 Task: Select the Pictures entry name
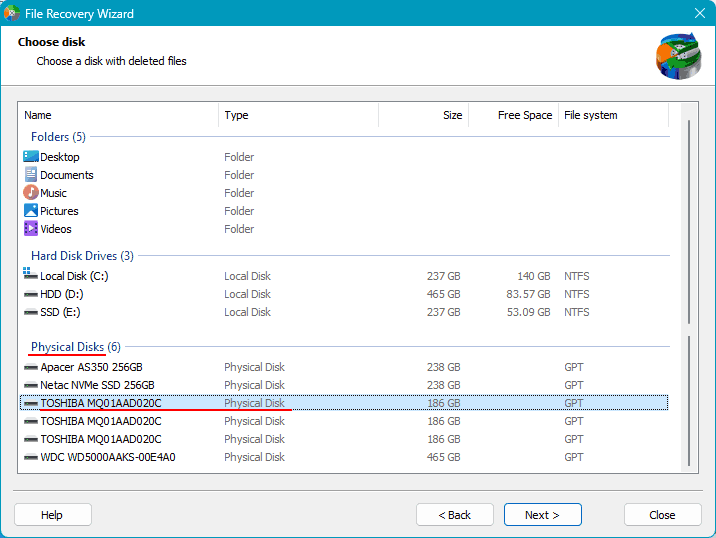[x=59, y=211]
